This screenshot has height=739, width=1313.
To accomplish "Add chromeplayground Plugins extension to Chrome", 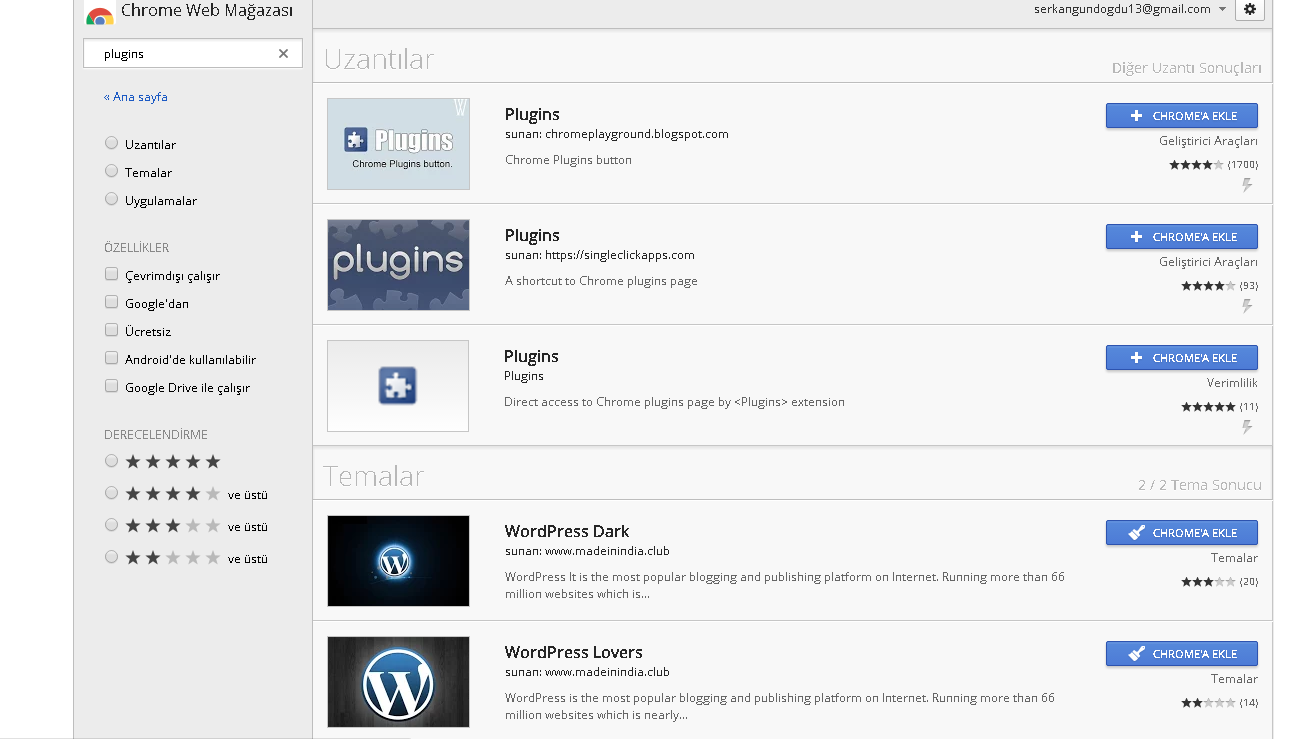I will 1181,116.
